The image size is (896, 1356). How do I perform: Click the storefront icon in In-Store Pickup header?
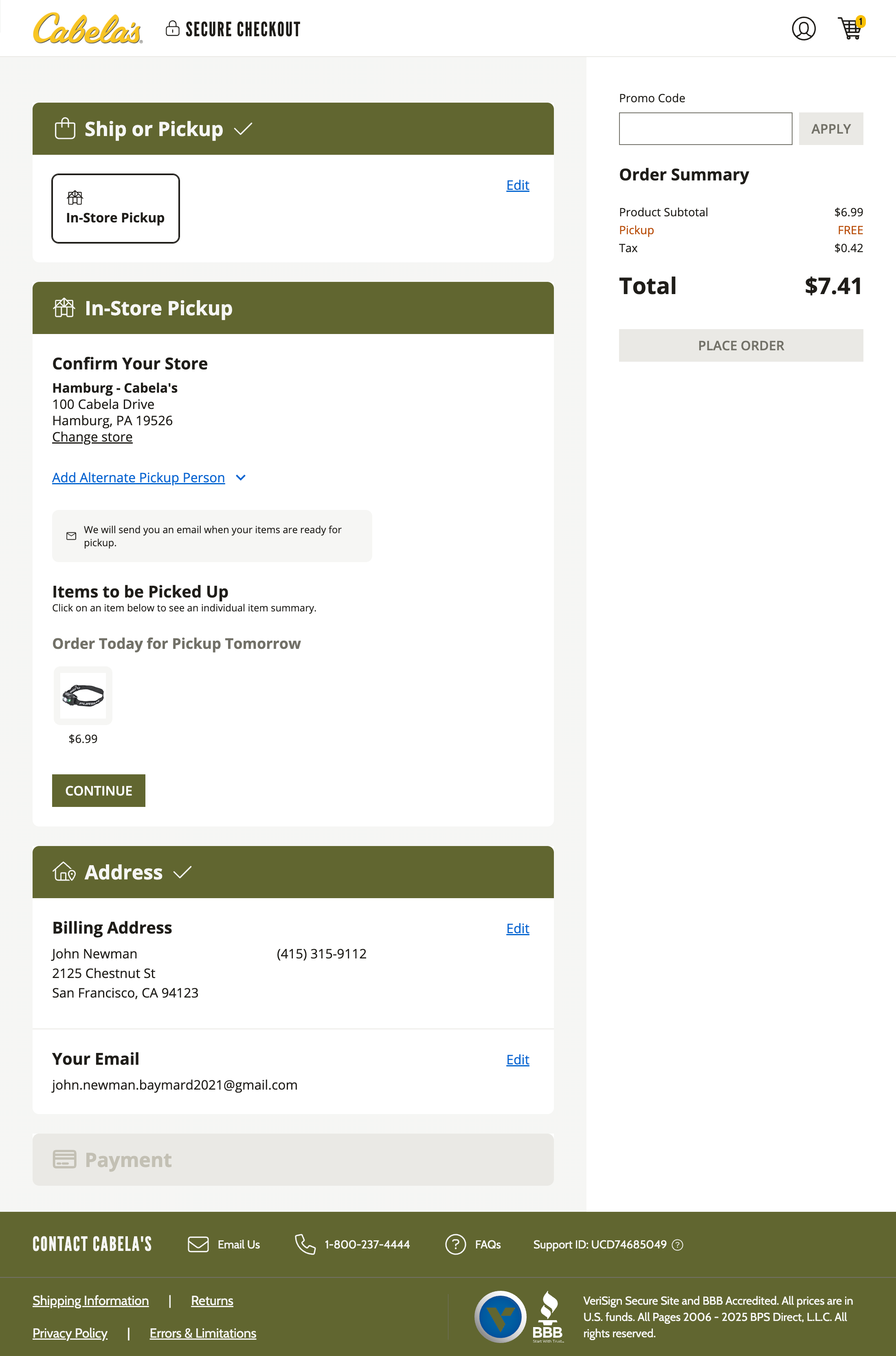coord(64,308)
